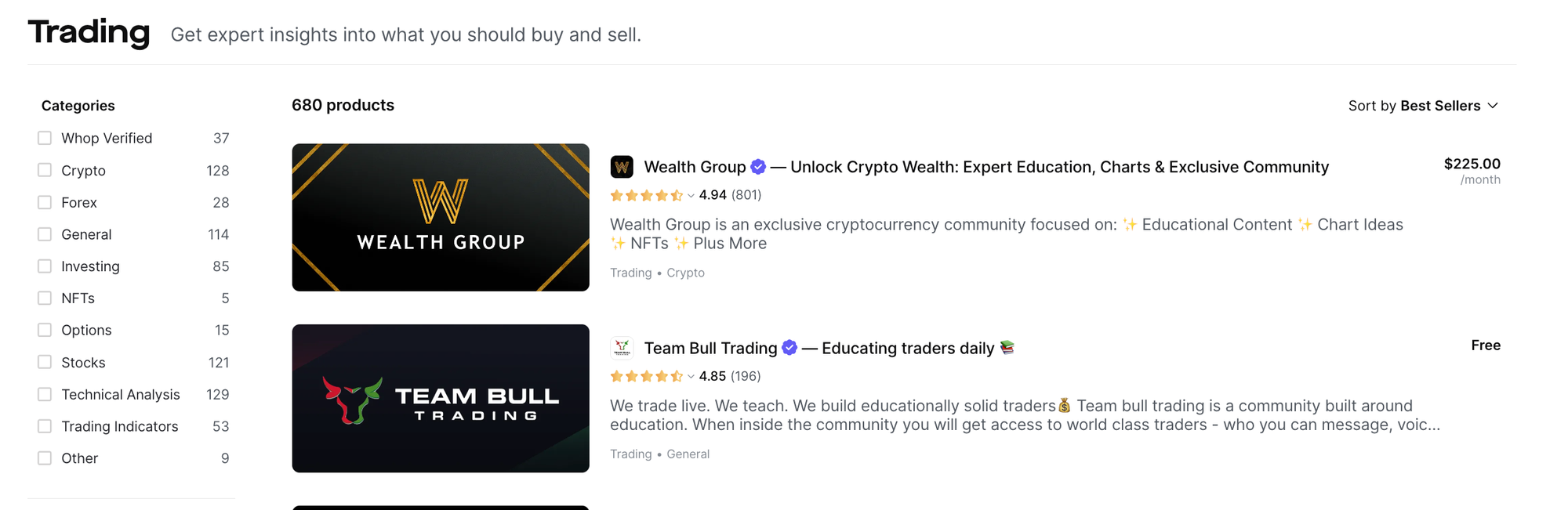This screenshot has width=1568, height=510.
Task: Click the Crypto tag under Wealth Group
Action: click(685, 273)
